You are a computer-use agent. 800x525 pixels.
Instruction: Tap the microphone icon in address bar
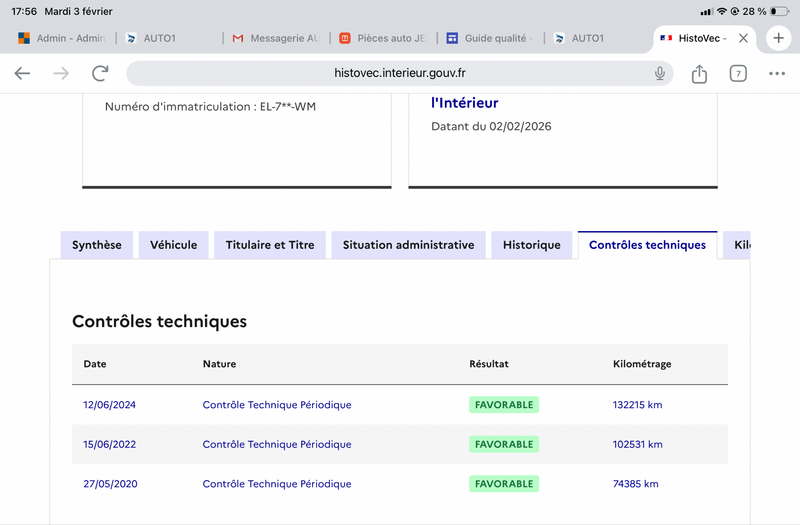[660, 73]
